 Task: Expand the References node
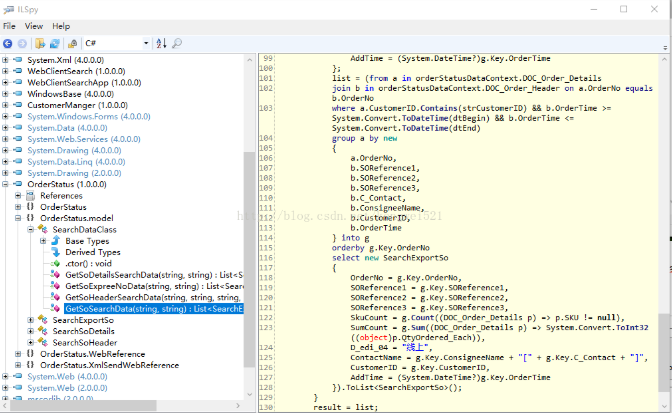click(18, 195)
